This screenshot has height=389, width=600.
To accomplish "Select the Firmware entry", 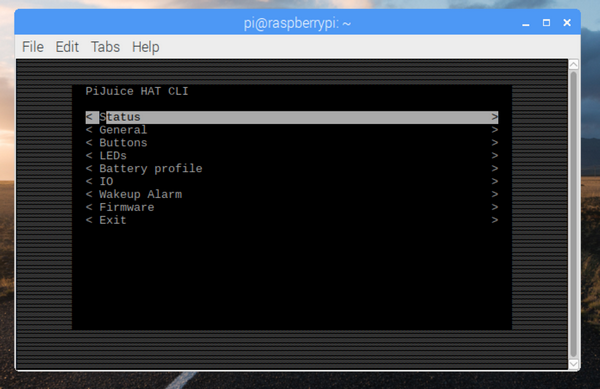I will pos(292,207).
